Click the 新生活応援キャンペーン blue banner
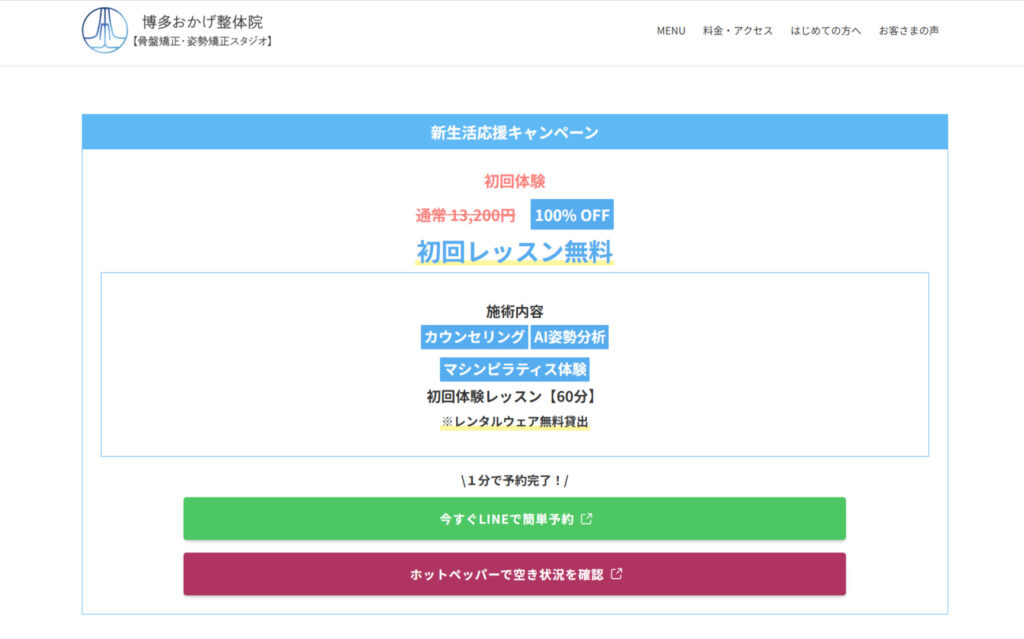 point(514,132)
